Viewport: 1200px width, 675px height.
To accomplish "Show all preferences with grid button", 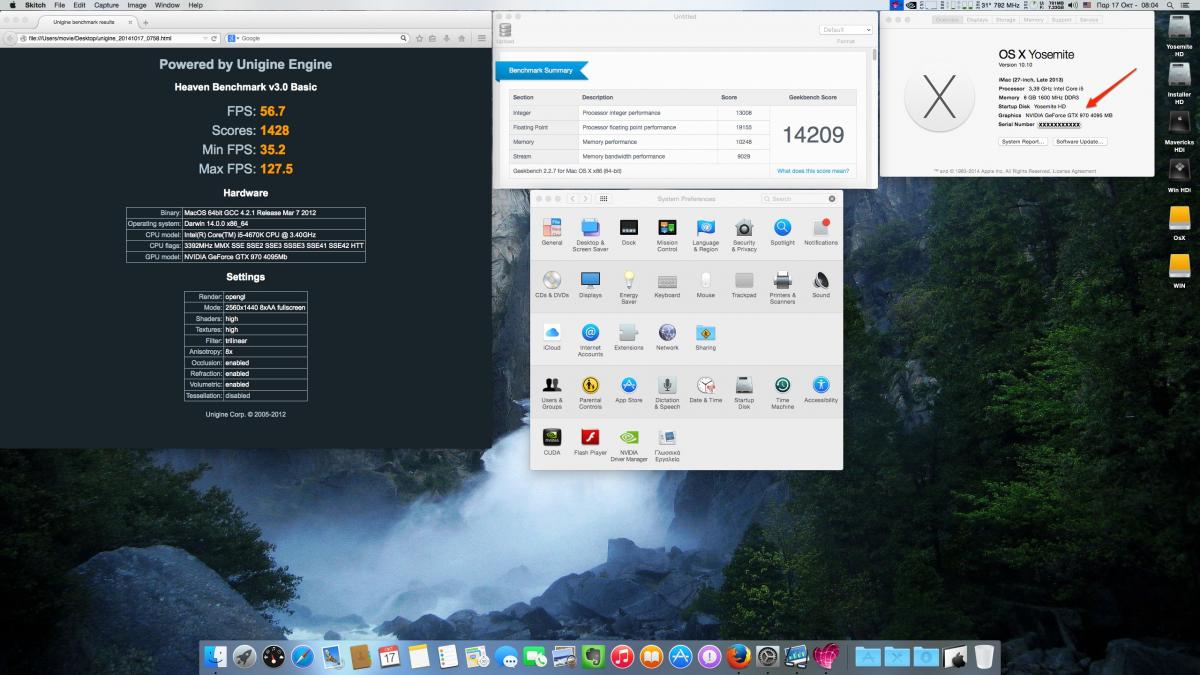I will coord(603,199).
